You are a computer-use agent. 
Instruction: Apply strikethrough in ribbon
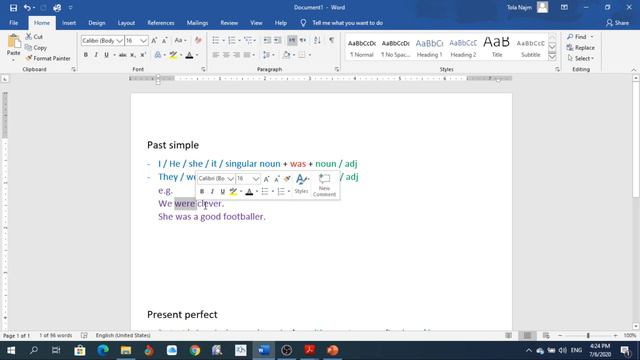click(122, 55)
